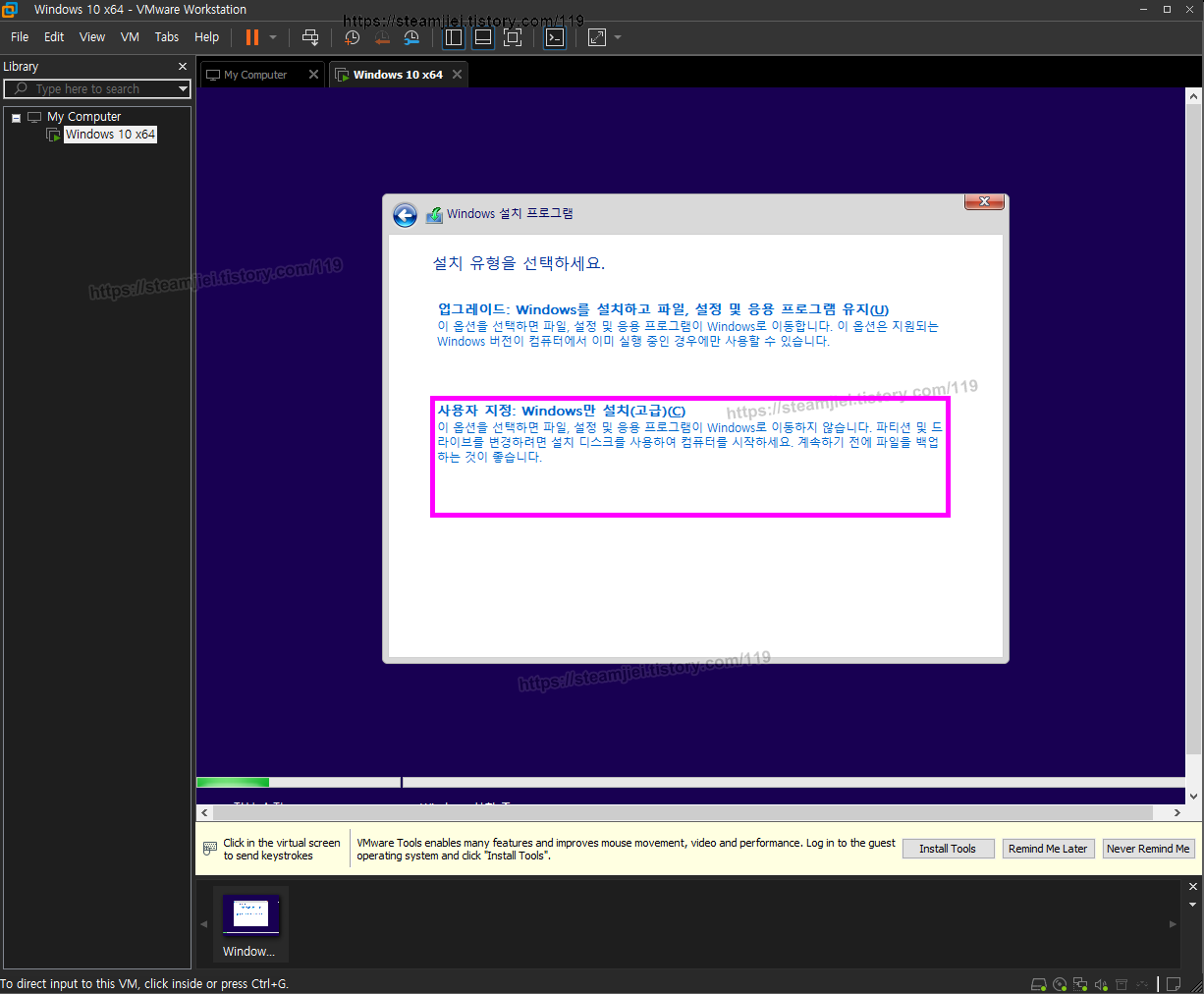Close the Windows Setup dialog
The height and width of the screenshot is (994, 1204).
[x=984, y=201]
